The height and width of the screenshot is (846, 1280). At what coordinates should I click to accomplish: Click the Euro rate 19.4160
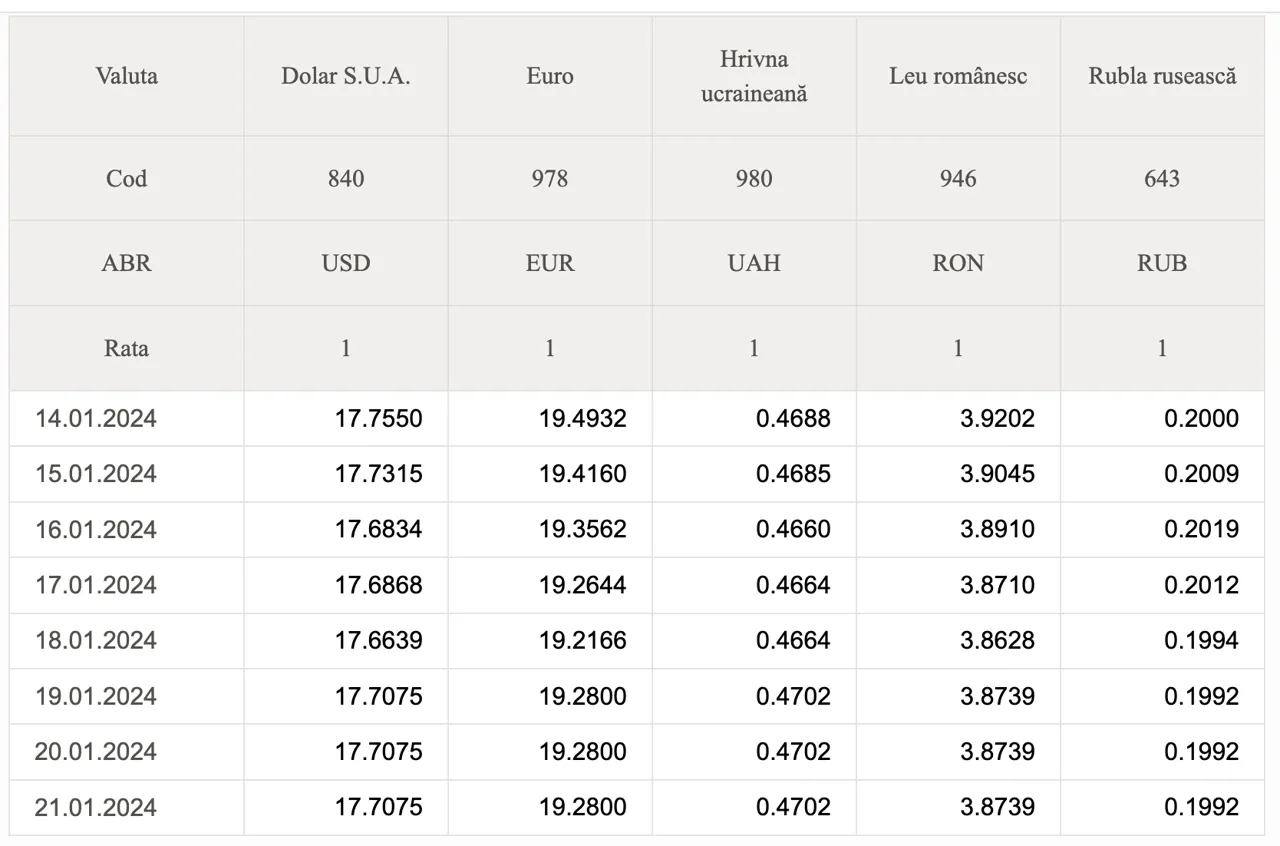582,474
